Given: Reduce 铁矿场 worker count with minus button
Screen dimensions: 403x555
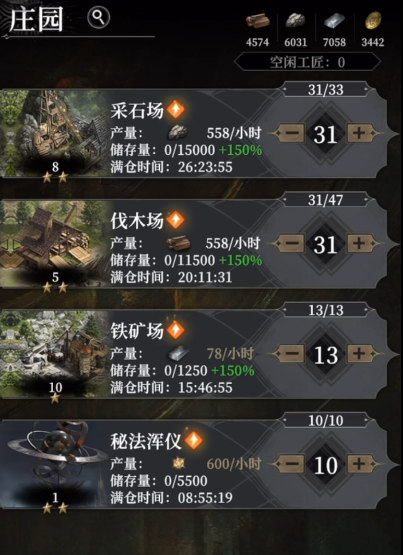Looking at the screenshot, I should click(x=290, y=354).
